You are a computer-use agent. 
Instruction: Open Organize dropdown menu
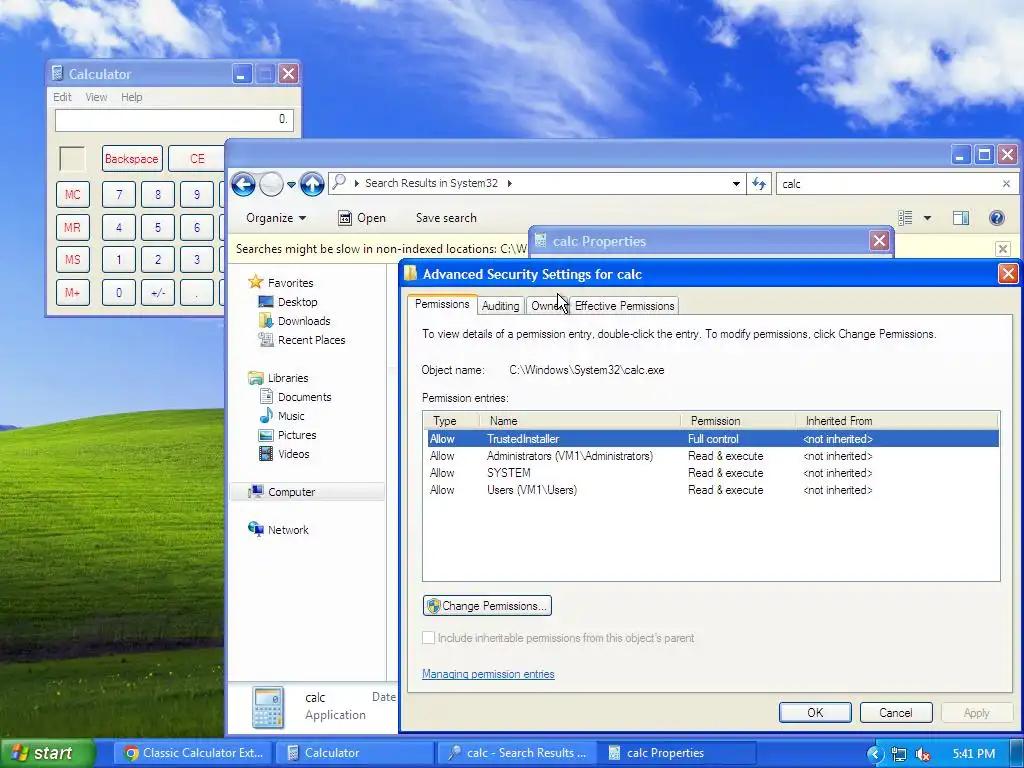tap(276, 218)
